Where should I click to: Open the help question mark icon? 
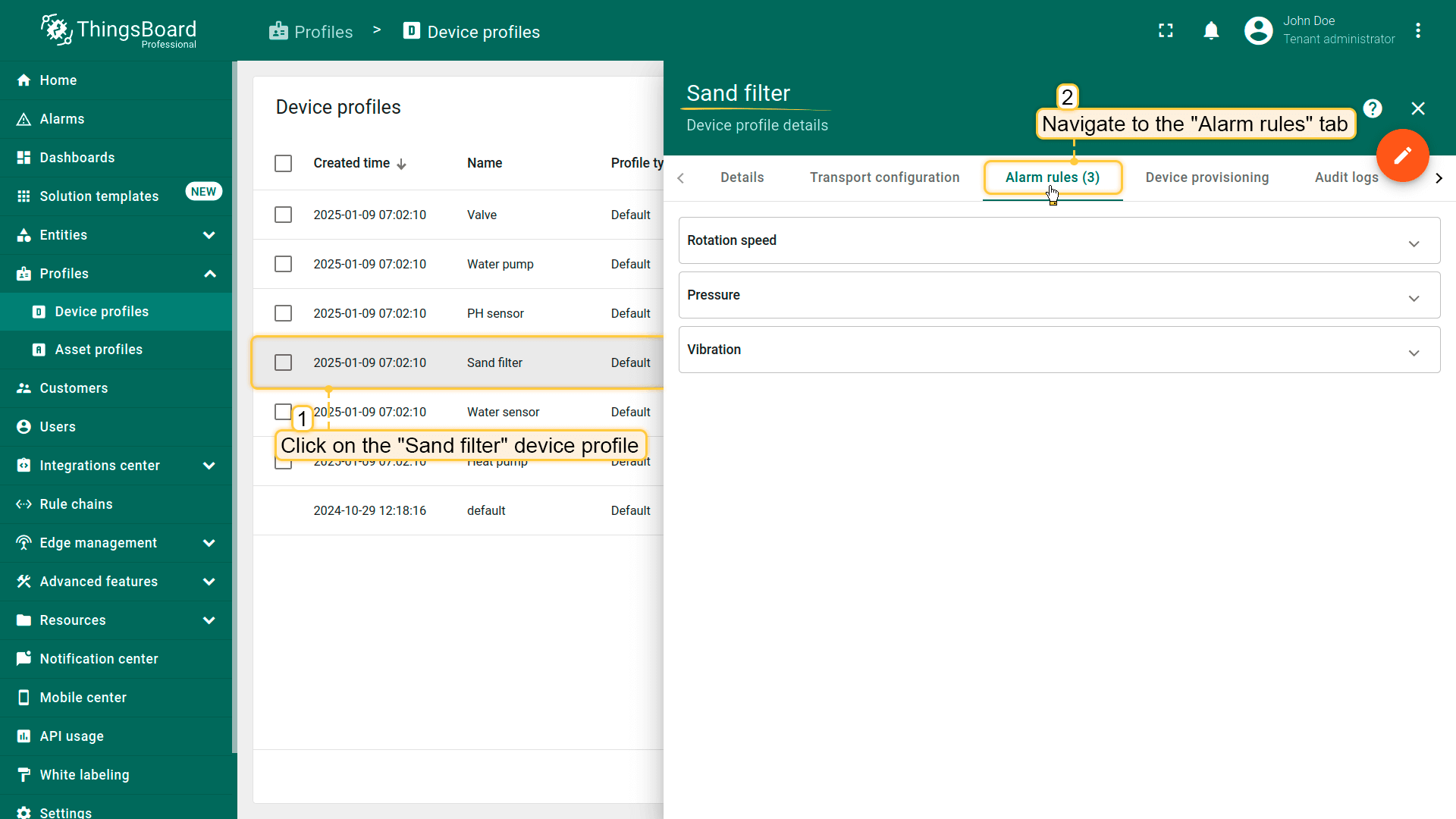coord(1372,108)
